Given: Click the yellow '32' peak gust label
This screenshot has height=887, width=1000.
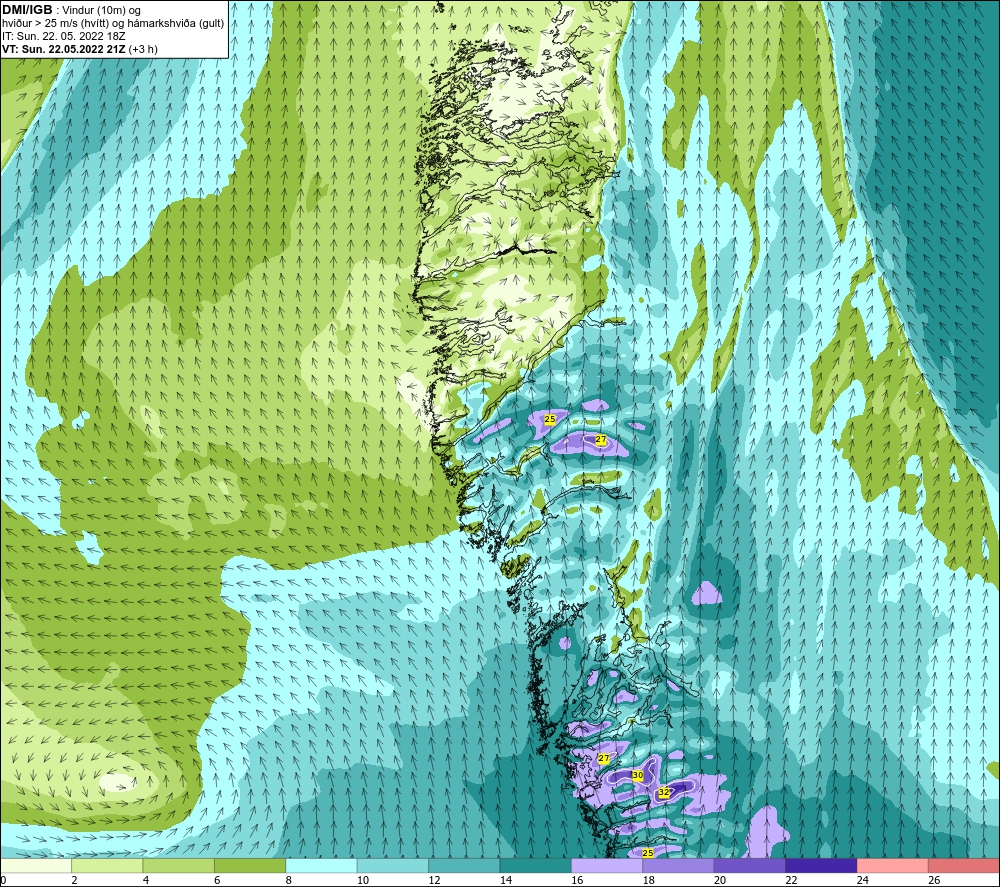Looking at the screenshot, I should tap(664, 793).
